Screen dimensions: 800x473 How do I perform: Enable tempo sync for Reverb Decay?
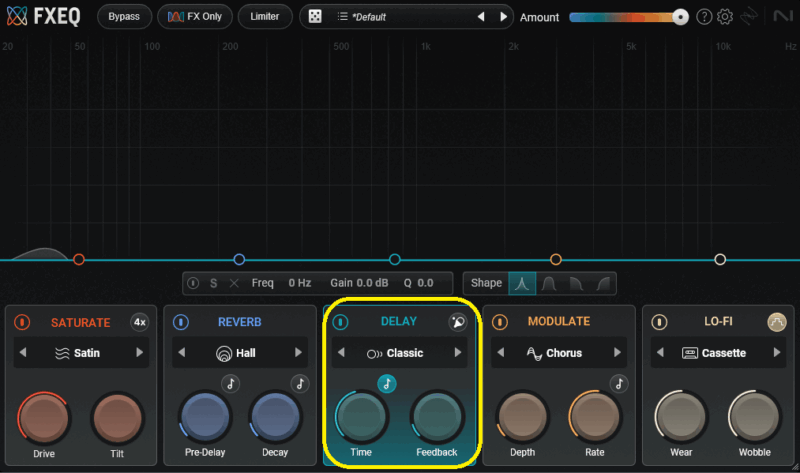point(299,384)
